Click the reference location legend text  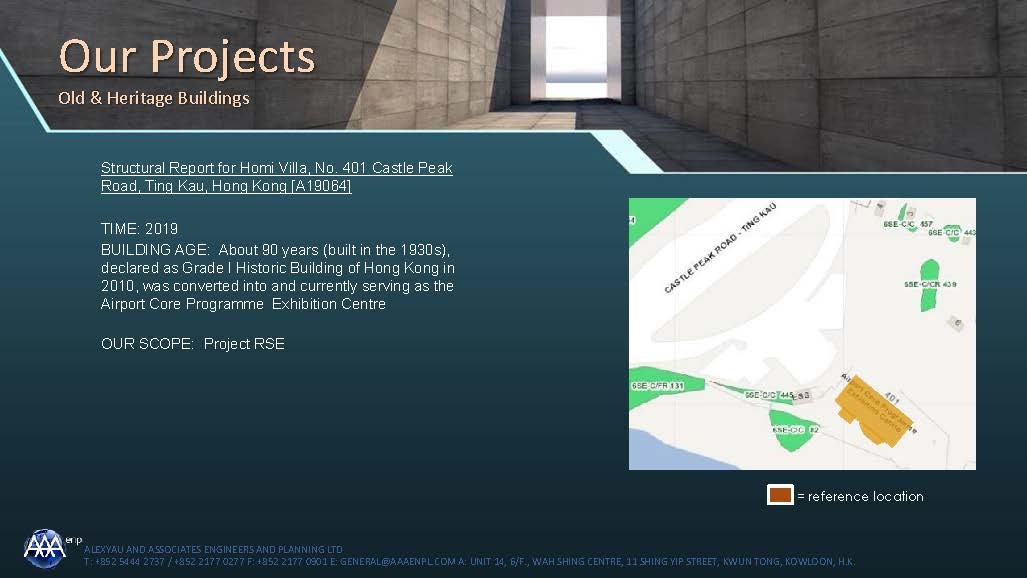point(861,496)
